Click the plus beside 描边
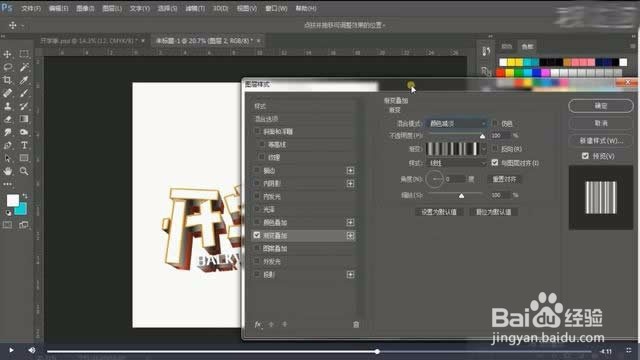Viewport: 640px width, 360px height. 350,170
